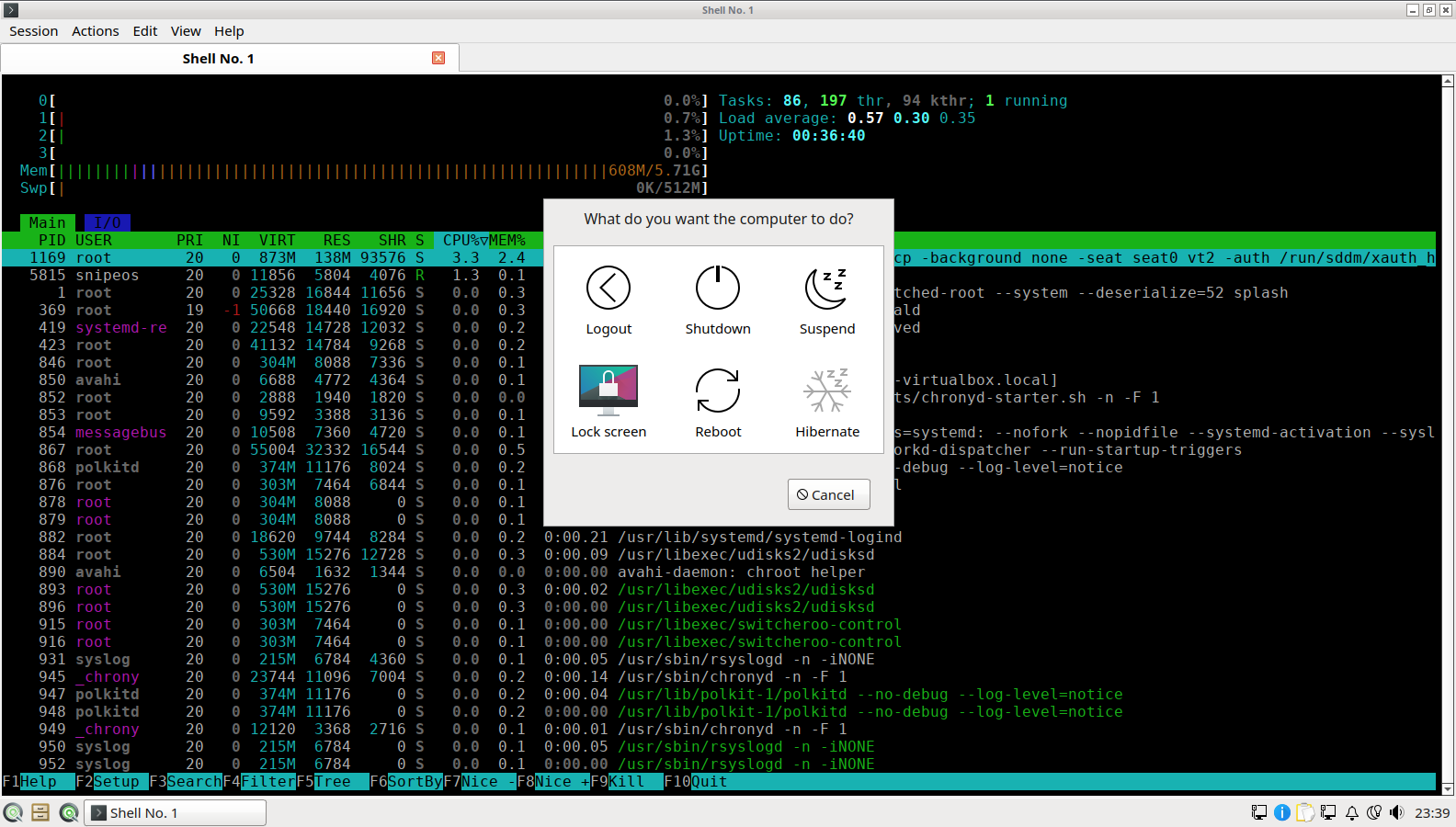This screenshot has width=1456, height=827.
Task: Click the terminal scrollbar down arrow
Action: point(1448,788)
